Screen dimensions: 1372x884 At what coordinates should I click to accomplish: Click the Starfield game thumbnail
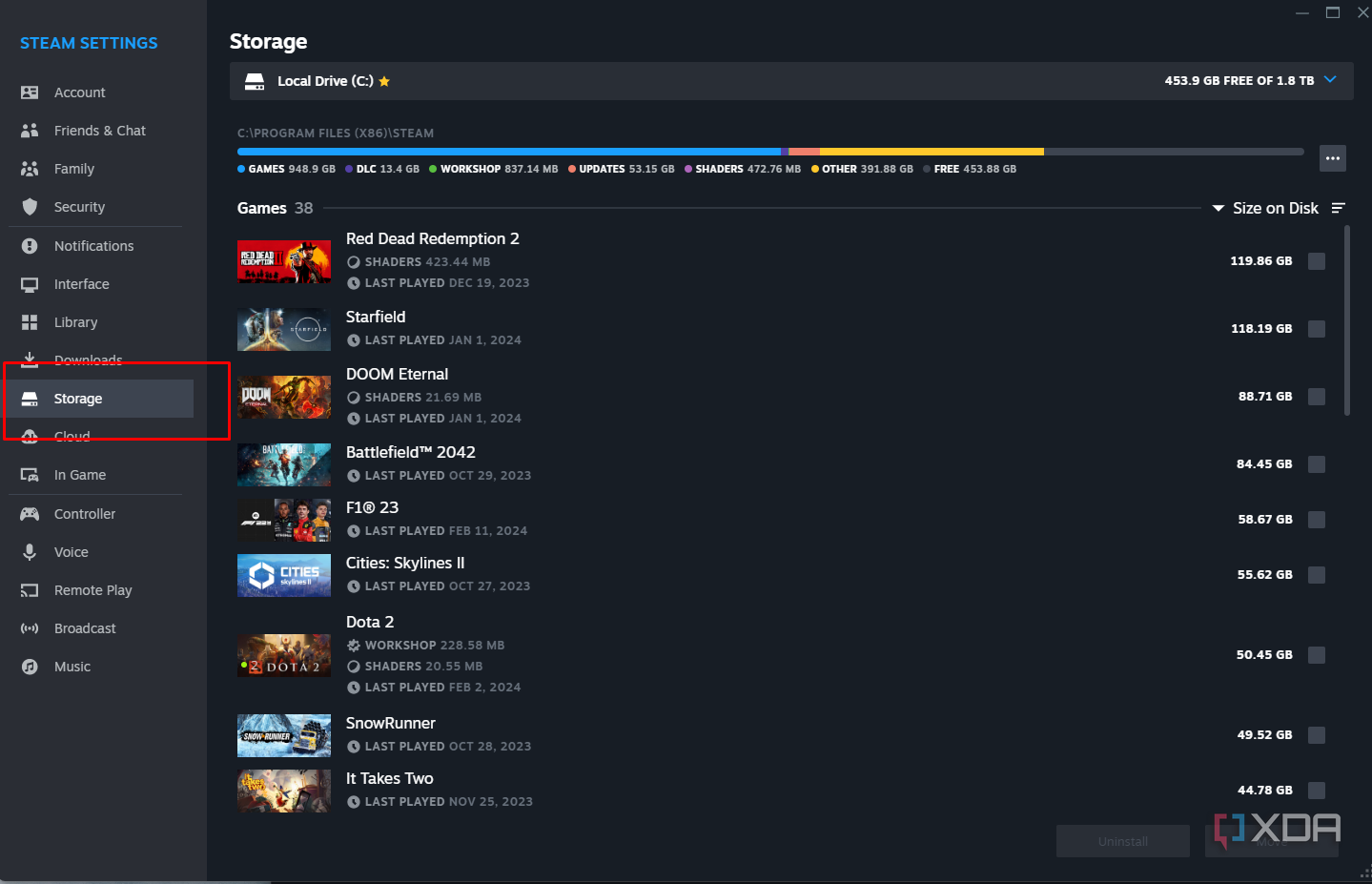[x=284, y=329]
